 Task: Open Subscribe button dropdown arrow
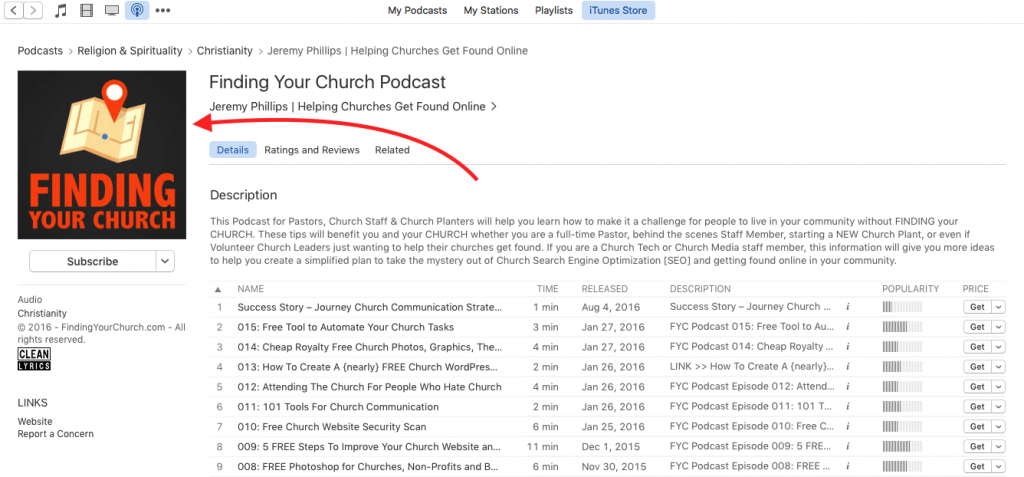[x=165, y=261]
